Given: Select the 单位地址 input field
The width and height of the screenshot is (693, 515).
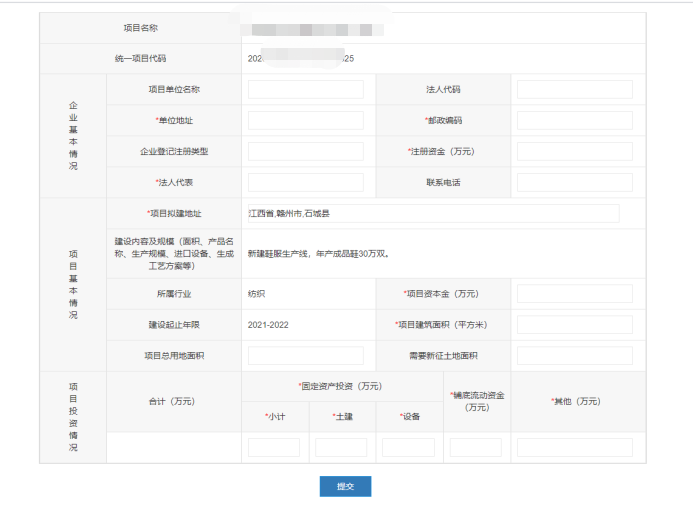Looking at the screenshot, I should click(305, 121).
